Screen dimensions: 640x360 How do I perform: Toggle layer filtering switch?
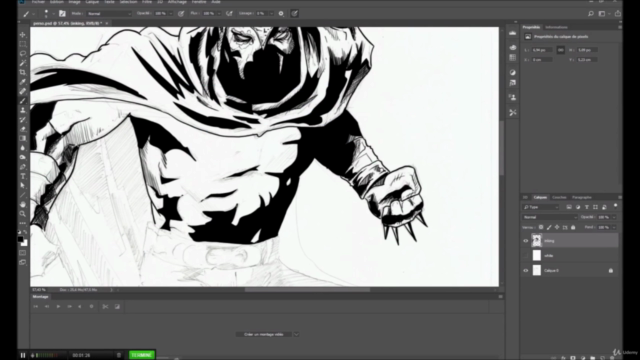point(616,206)
